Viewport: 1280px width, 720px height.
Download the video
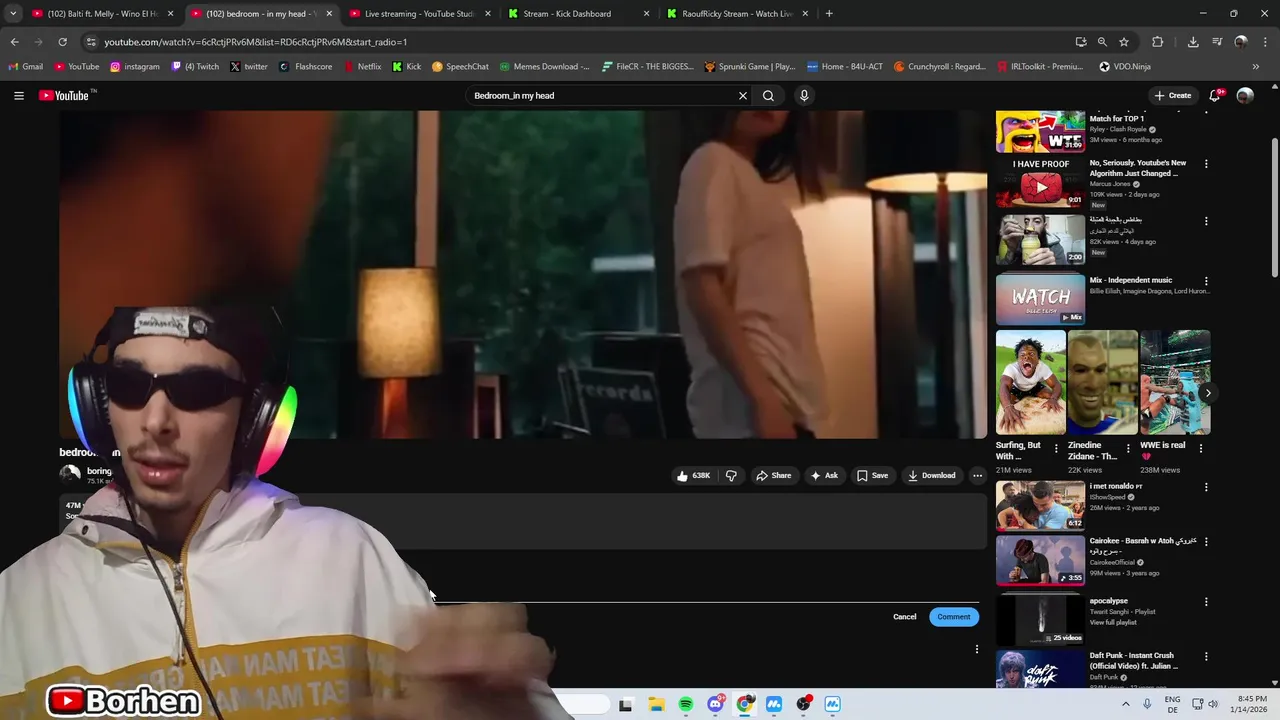[931, 476]
